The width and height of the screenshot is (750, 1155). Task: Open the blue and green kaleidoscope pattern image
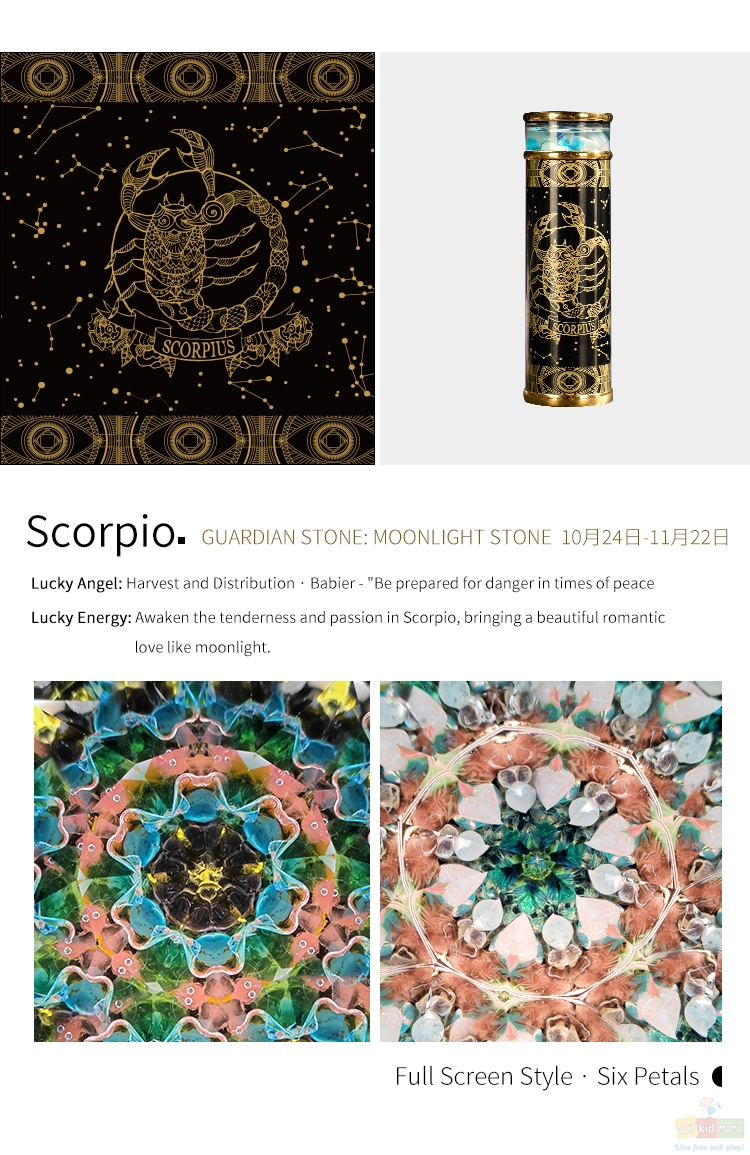[x=202, y=861]
